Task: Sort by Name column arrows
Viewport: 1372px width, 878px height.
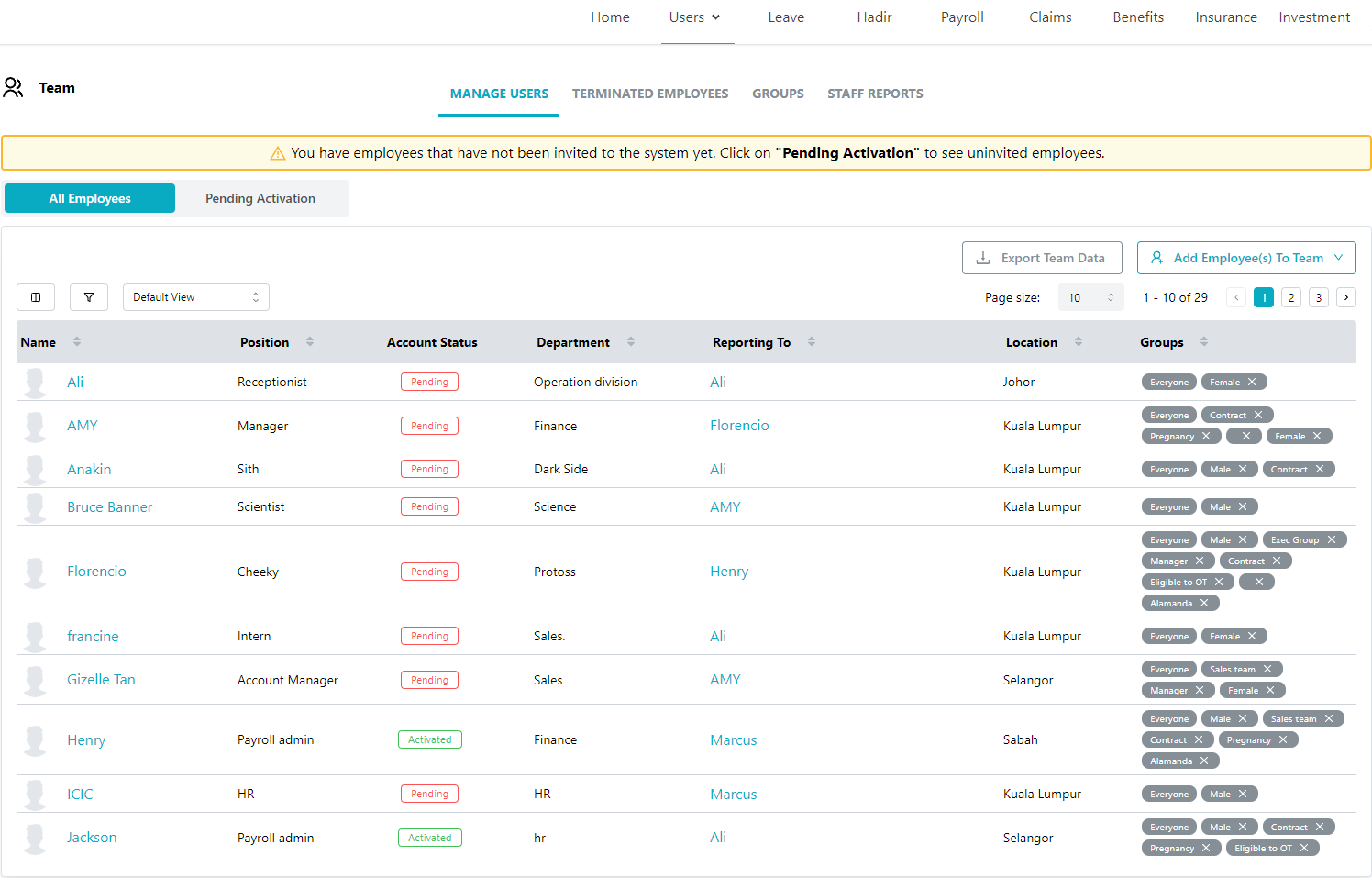Action: tap(77, 341)
